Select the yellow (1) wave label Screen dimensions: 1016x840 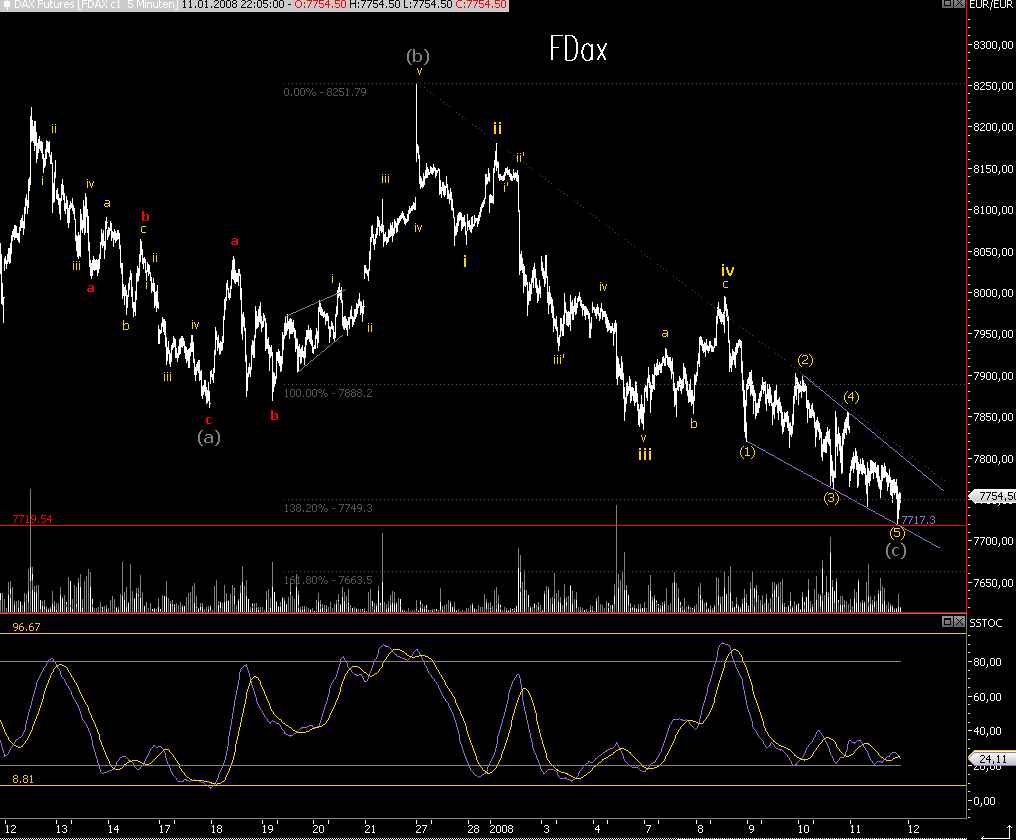click(x=747, y=452)
